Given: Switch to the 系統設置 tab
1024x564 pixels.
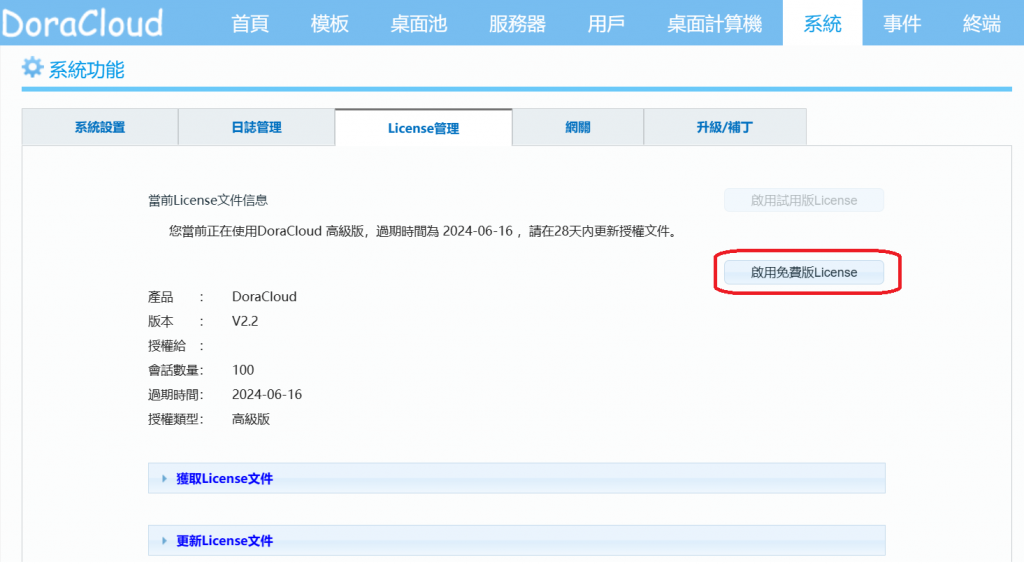Looking at the screenshot, I should pyautogui.click(x=100, y=127).
